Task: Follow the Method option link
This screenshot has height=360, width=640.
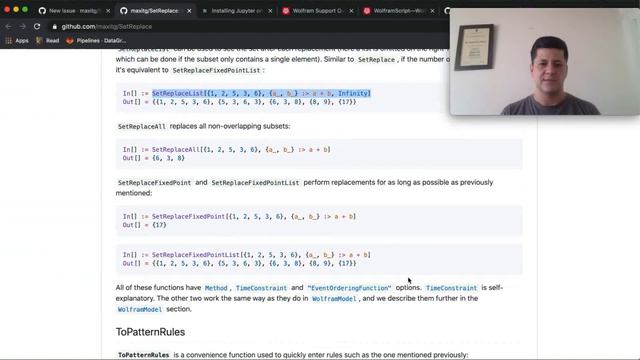Action: click(216, 288)
